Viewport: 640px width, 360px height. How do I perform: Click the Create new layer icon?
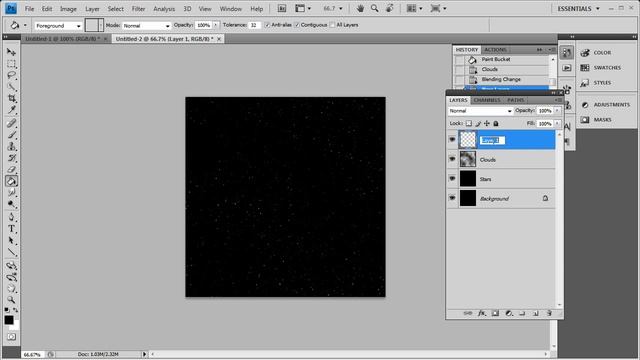[536, 313]
